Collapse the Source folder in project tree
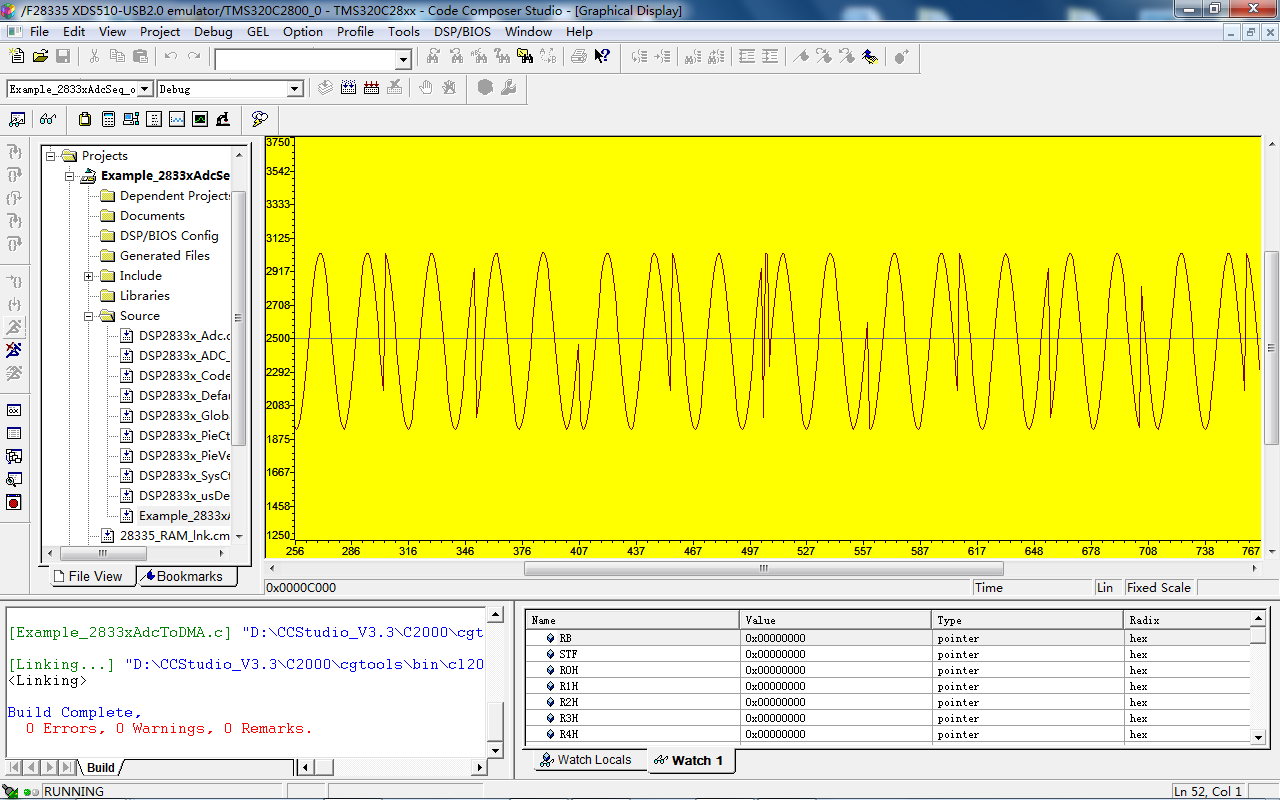This screenshot has width=1280, height=800. [89, 316]
